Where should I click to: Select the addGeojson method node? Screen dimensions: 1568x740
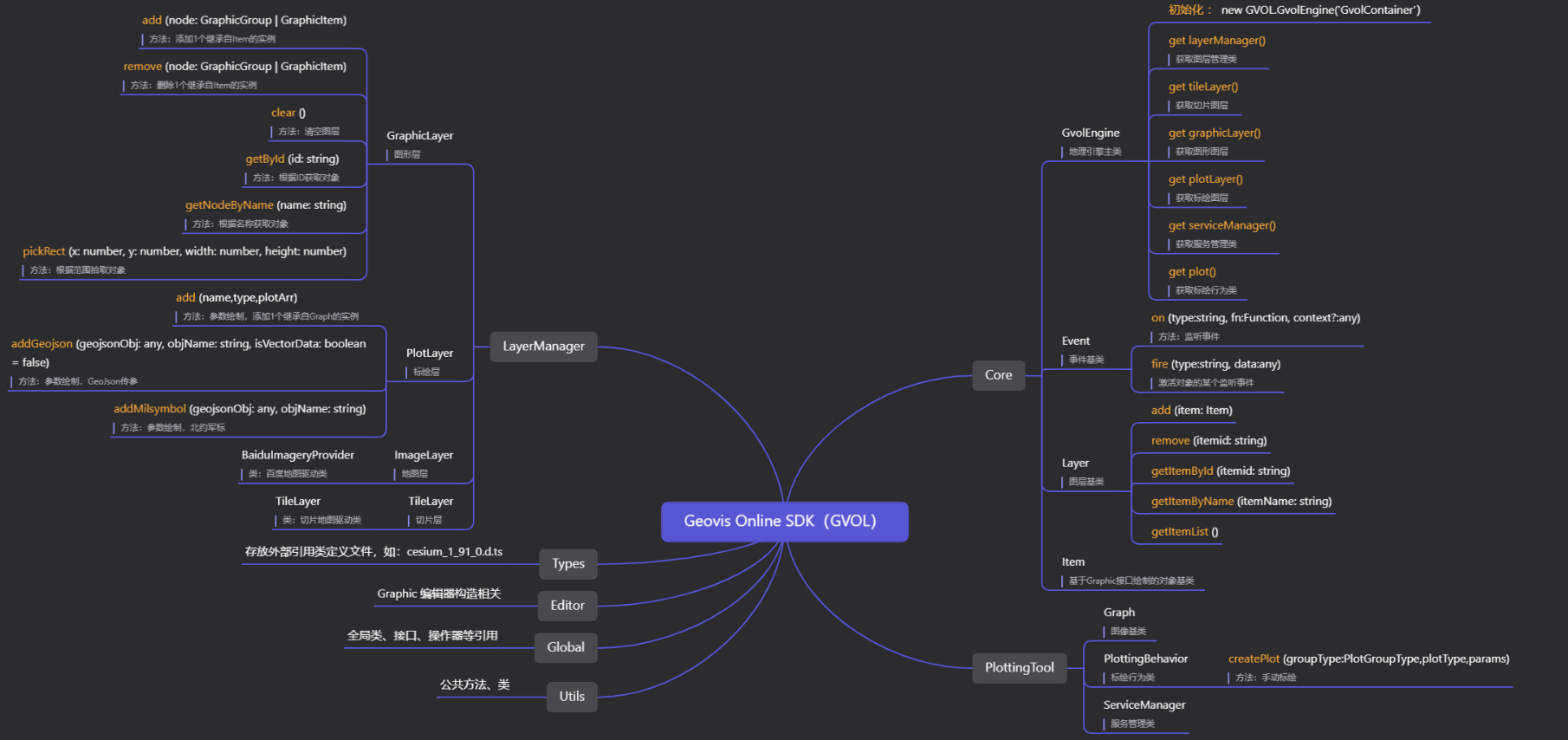189,361
